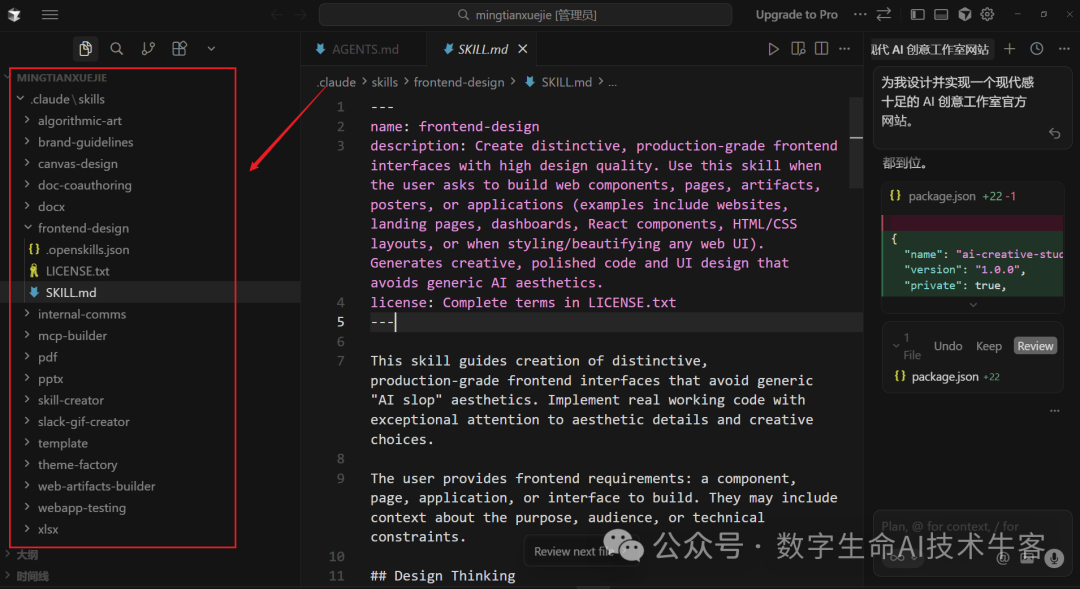Screen dimensions: 1080x589
Task: Open the hamburger application menu
Action: pos(50,14)
